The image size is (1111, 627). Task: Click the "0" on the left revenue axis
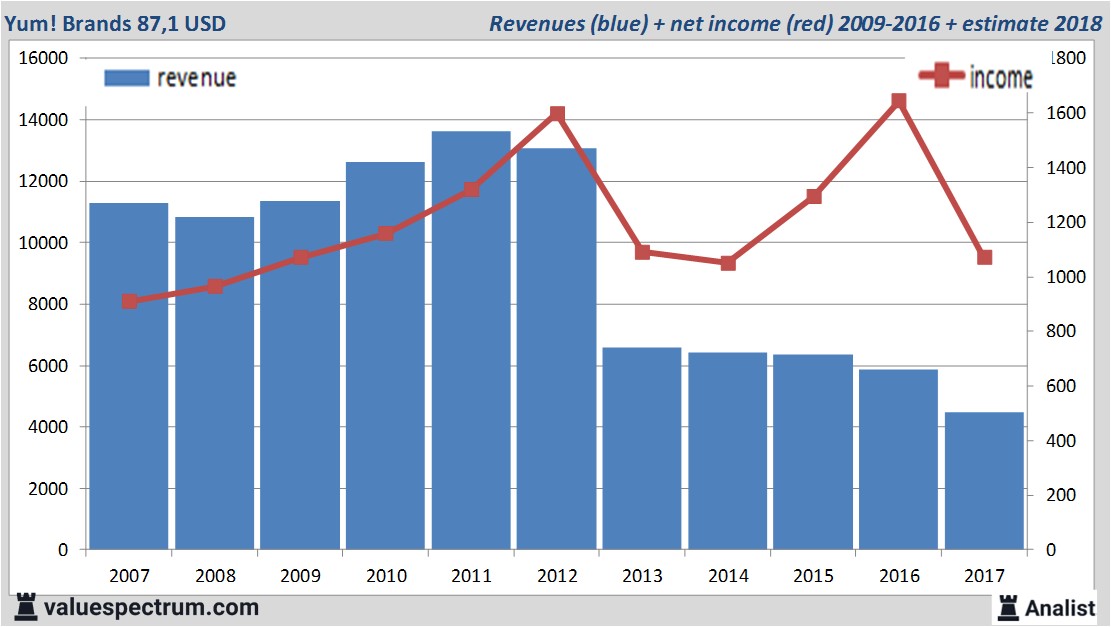pyautogui.click(x=63, y=550)
